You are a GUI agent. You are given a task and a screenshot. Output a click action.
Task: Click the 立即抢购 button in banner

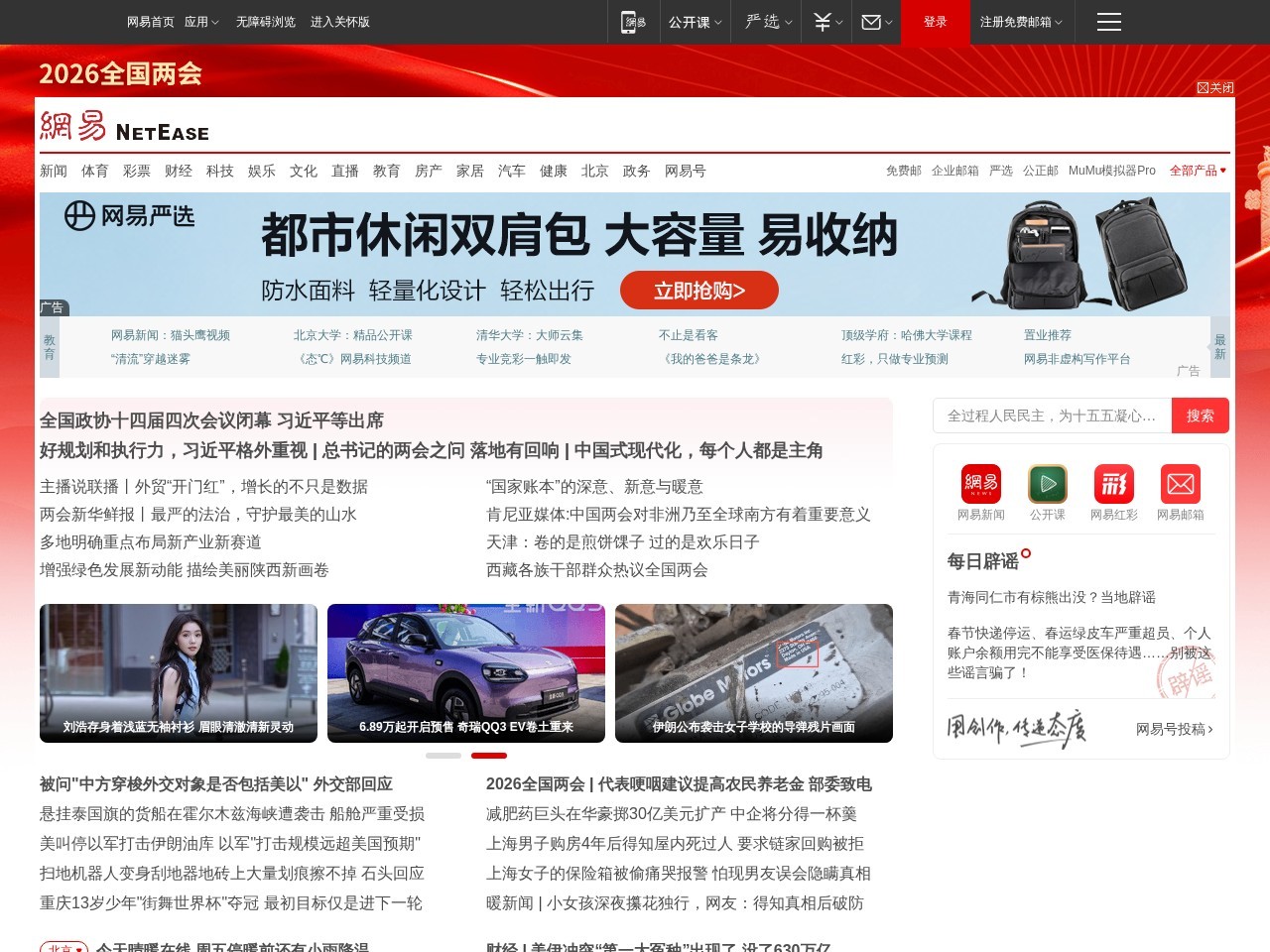[698, 291]
